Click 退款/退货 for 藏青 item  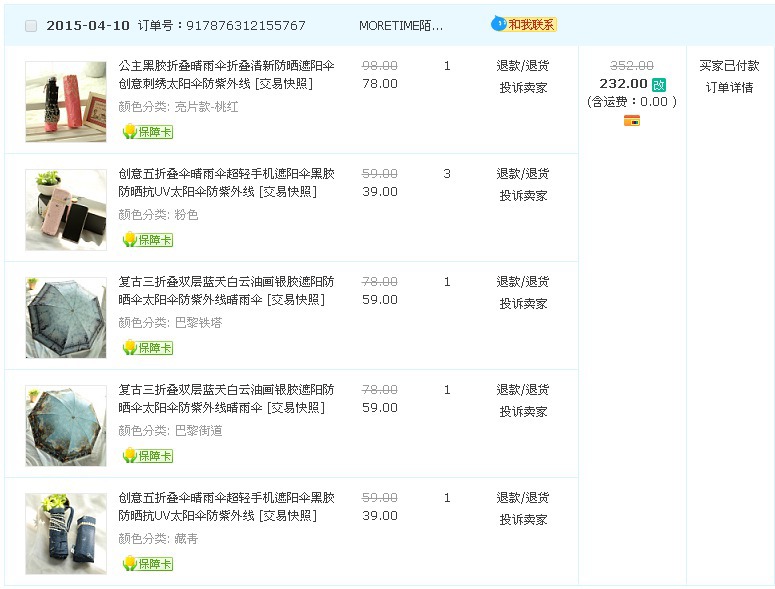click(523, 498)
